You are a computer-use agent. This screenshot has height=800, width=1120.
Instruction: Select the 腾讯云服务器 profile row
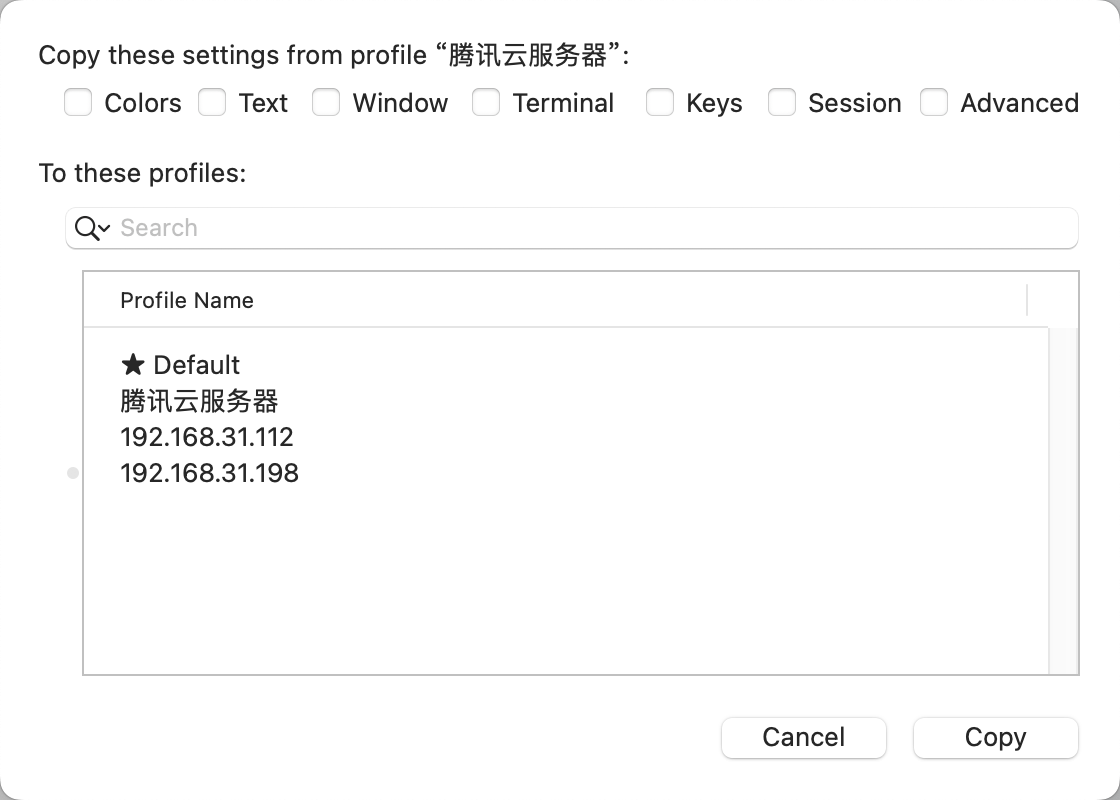[199, 401]
